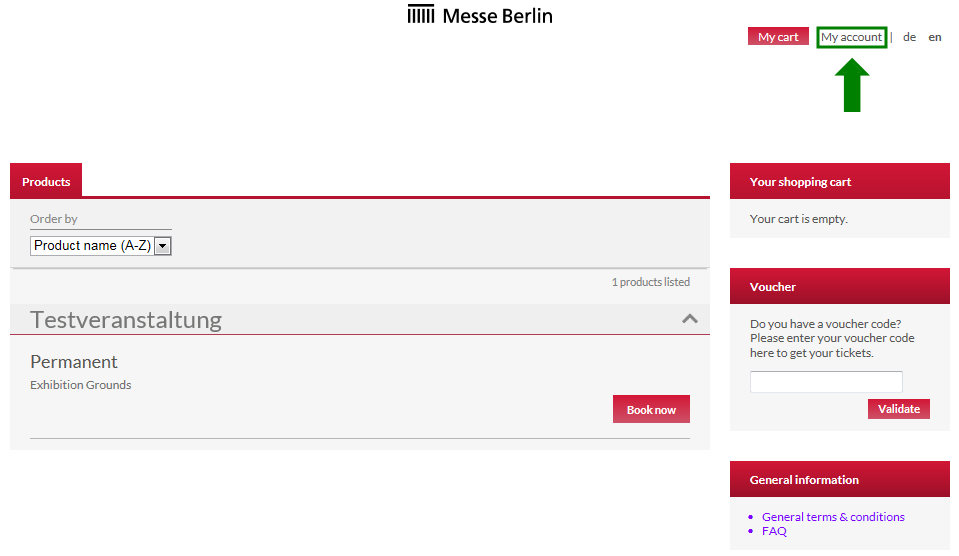Switch language to English (en)
The image size is (959, 556).
tap(935, 37)
